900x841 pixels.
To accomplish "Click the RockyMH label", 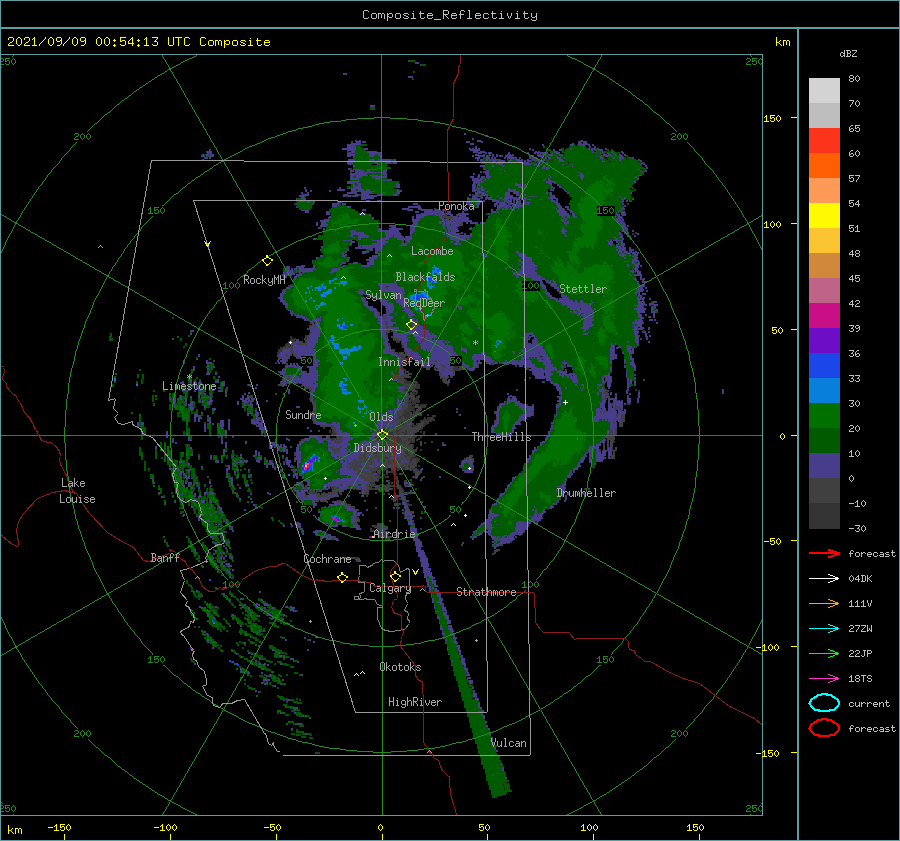I will pyautogui.click(x=264, y=280).
